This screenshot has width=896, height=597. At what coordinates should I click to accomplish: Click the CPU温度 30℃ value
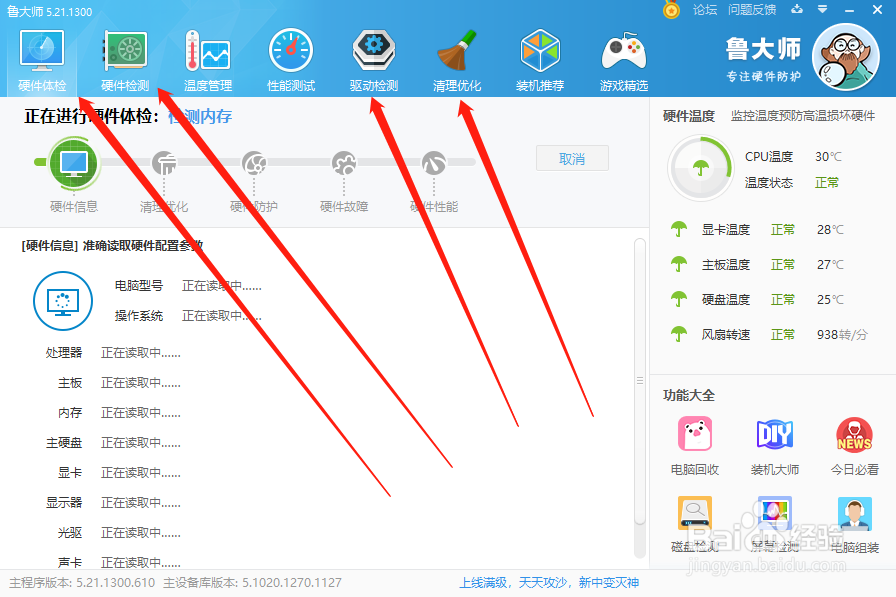pos(829,157)
